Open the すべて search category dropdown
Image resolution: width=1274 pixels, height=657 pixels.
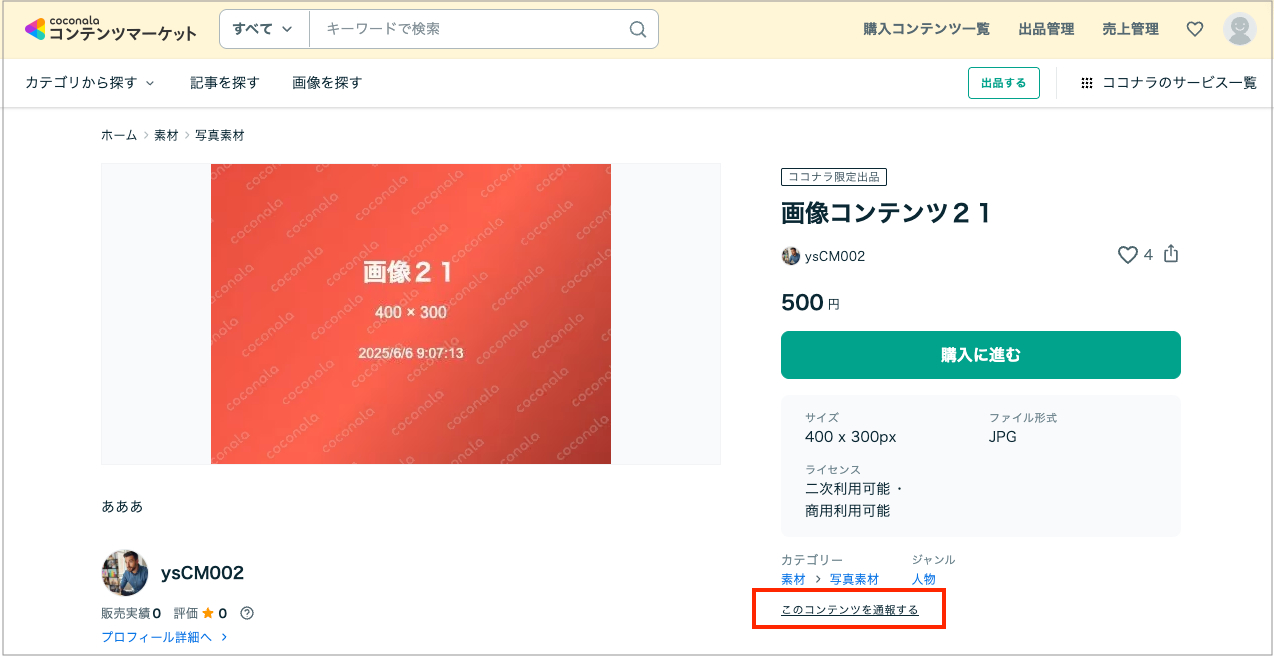[263, 29]
